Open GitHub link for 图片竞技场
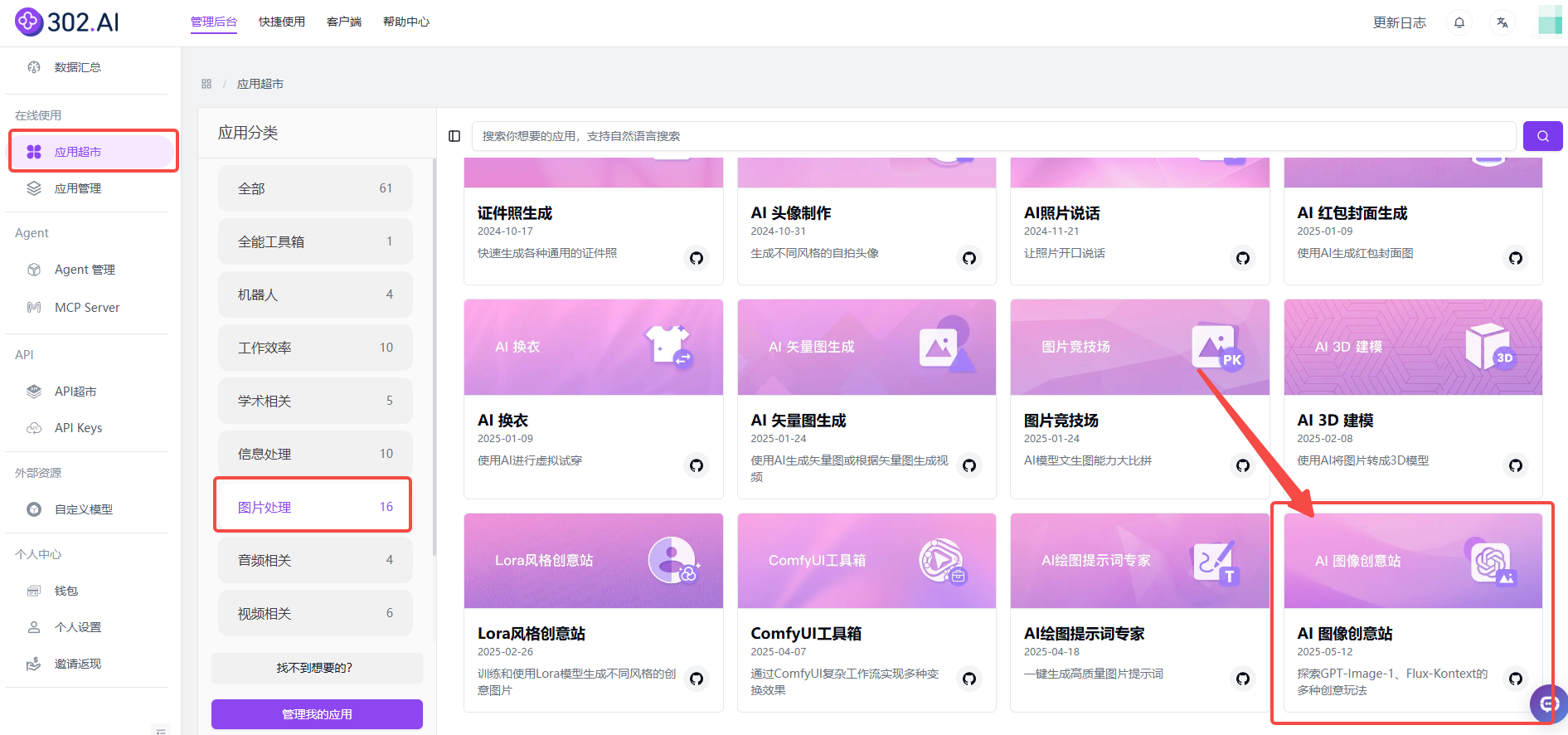The height and width of the screenshot is (735, 1568). pos(1242,465)
